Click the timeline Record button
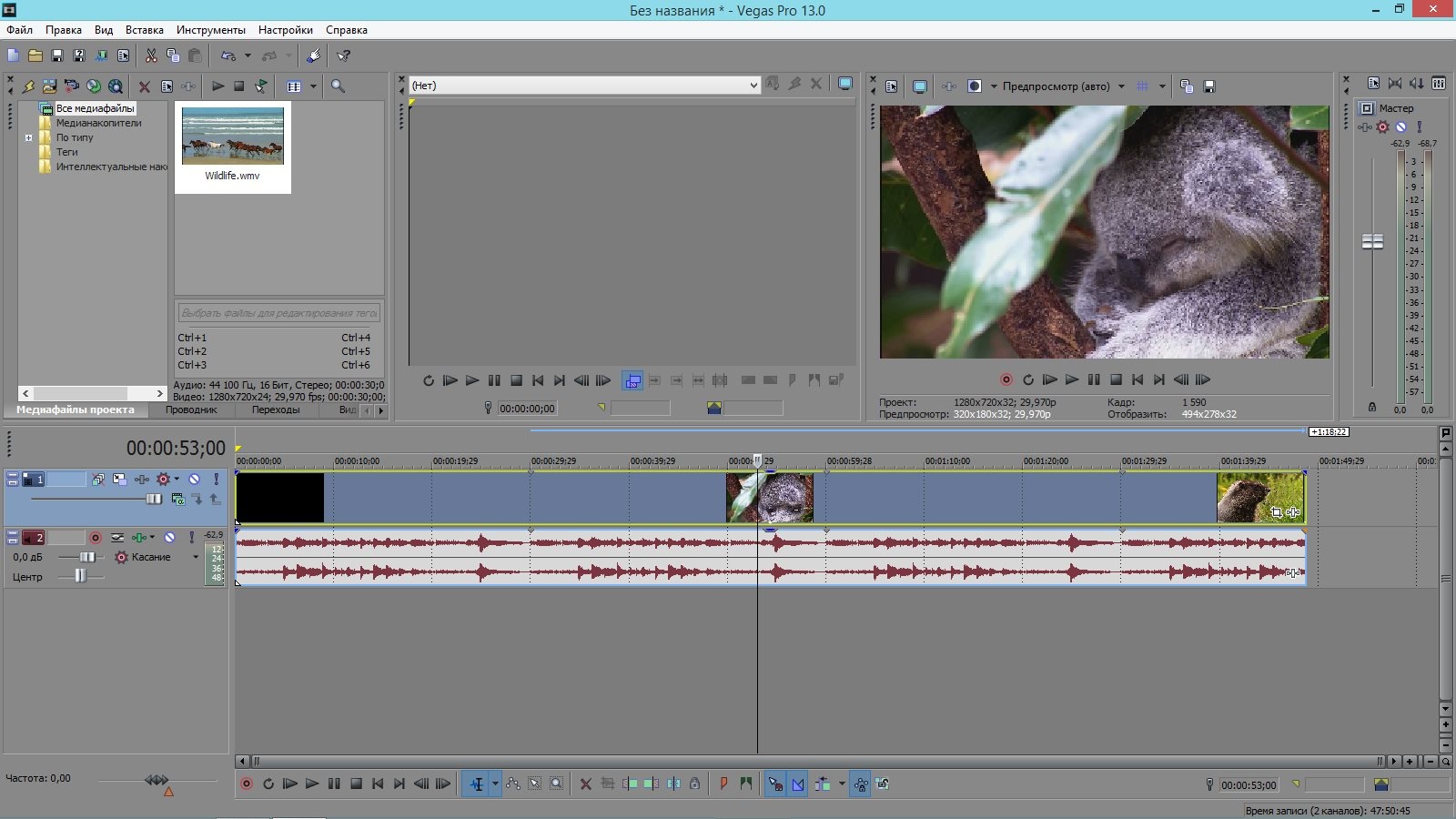This screenshot has width=1456, height=819. pyautogui.click(x=246, y=784)
